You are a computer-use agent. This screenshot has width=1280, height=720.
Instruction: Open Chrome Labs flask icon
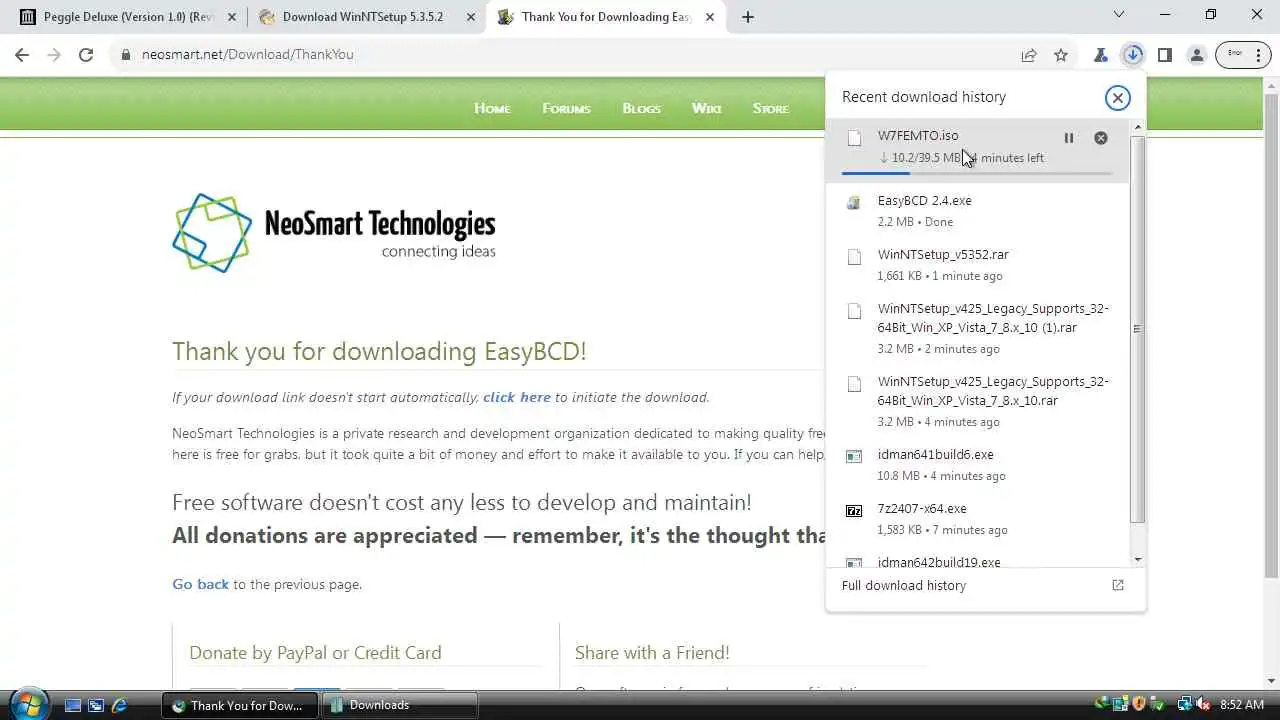[x=1100, y=55]
